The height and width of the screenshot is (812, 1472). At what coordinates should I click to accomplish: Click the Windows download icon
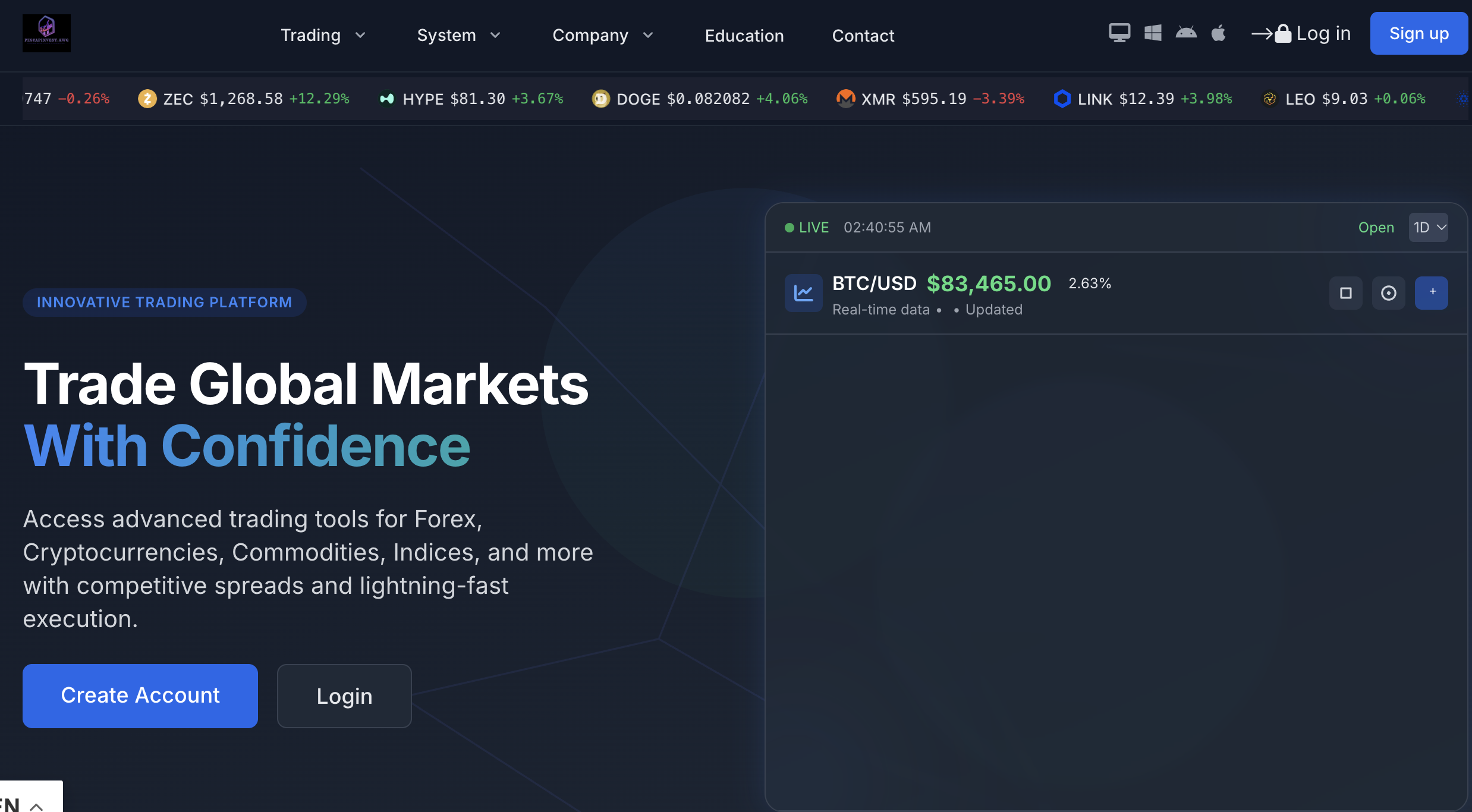coord(1153,33)
